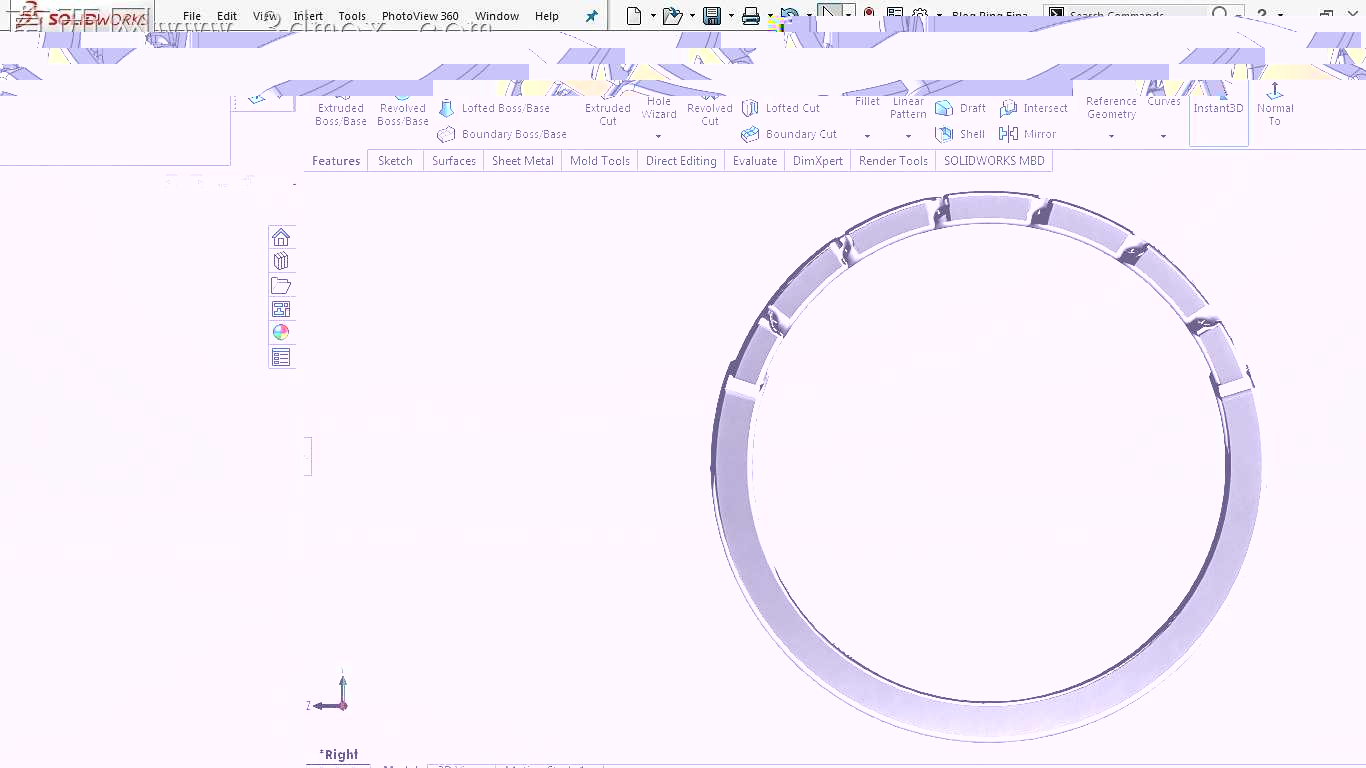Viewport: 1366px width, 768px height.
Task: Open the Save dropdown arrow
Action: coord(731,16)
